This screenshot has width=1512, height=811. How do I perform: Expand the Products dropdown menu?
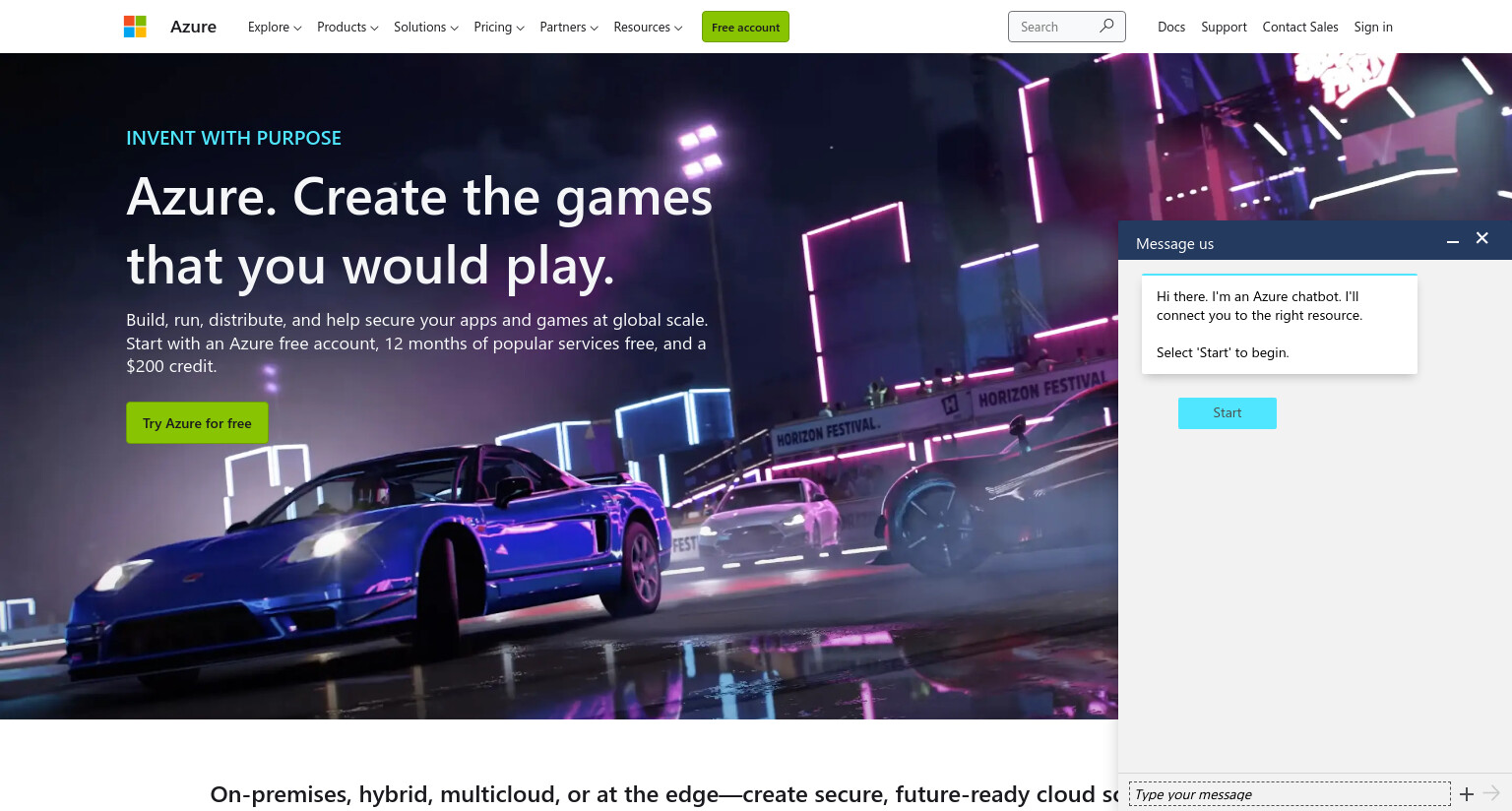(x=347, y=27)
